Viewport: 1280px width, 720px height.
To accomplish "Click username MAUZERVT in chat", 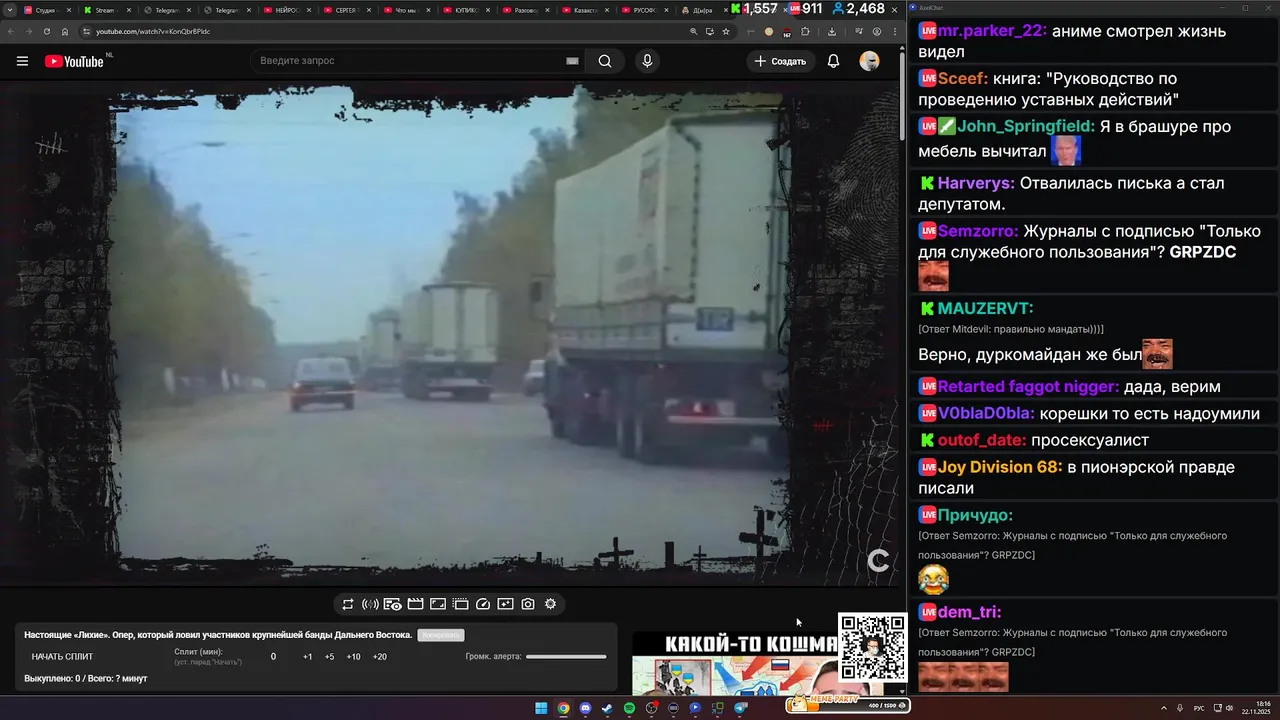I will tap(986, 309).
